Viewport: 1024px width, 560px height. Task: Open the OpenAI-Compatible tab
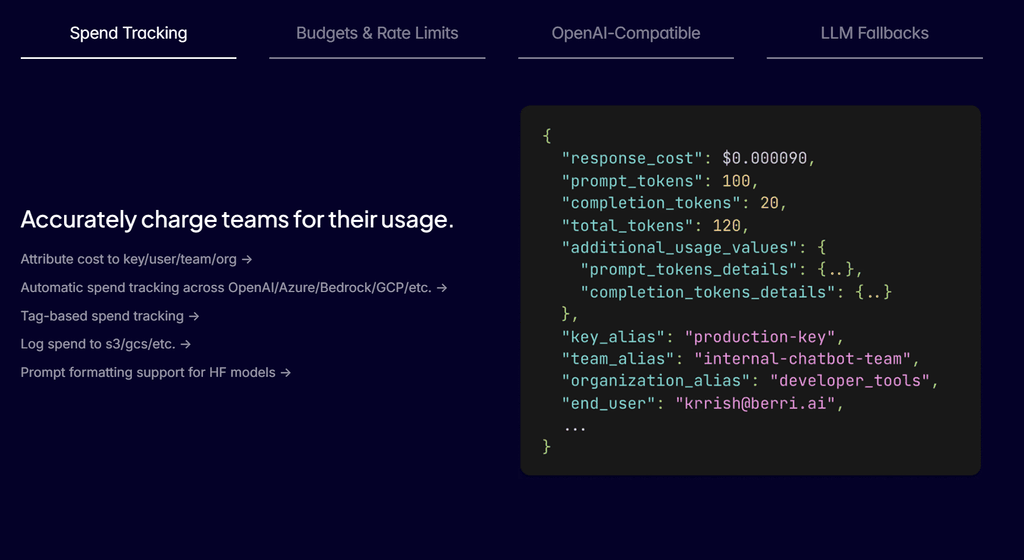[x=626, y=33]
